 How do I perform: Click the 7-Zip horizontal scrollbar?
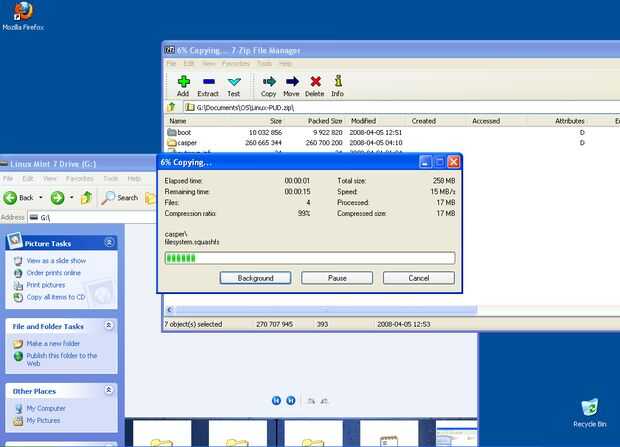(x=326, y=310)
